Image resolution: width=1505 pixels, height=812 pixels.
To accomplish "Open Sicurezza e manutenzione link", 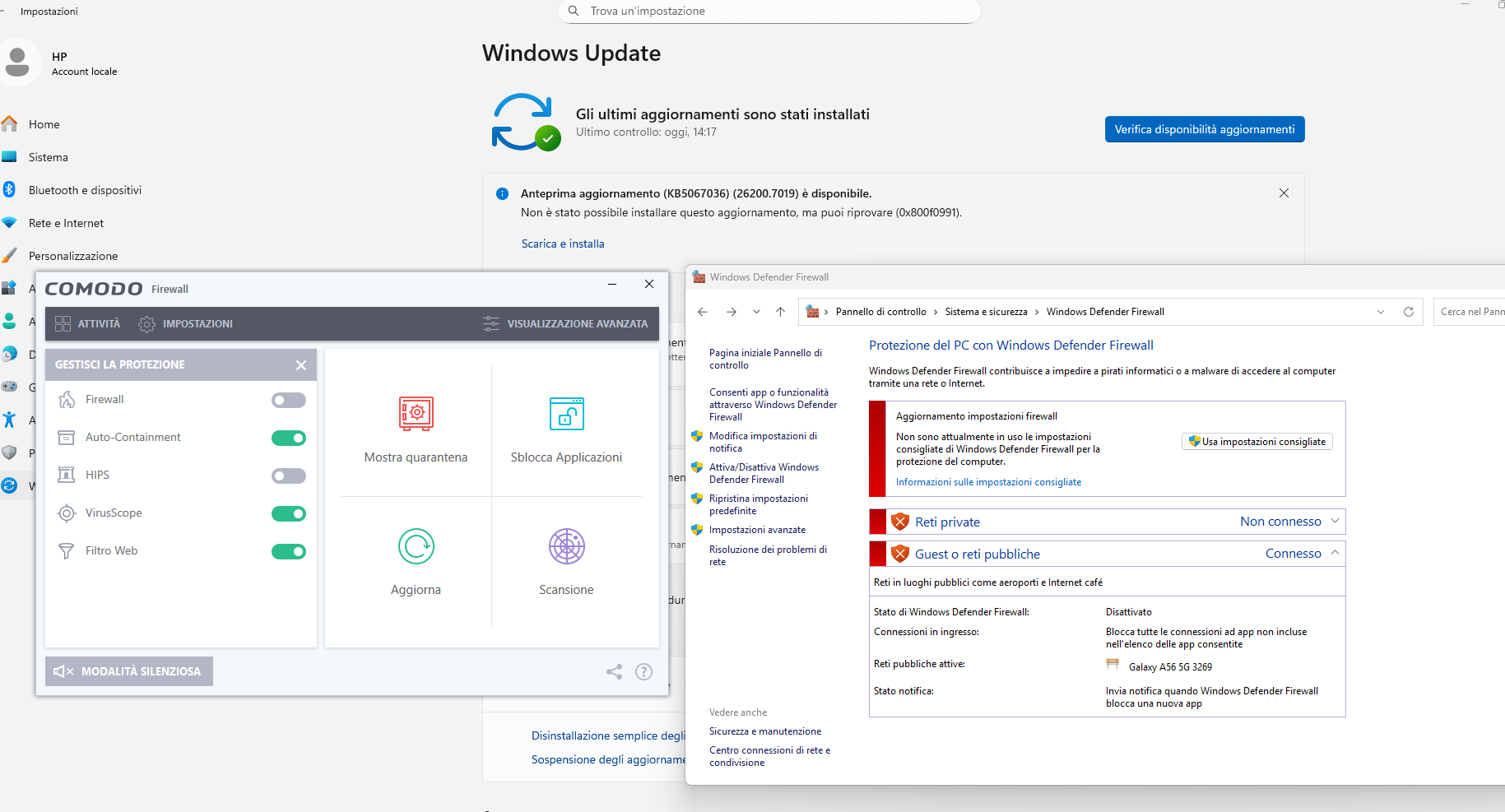I will click(765, 731).
